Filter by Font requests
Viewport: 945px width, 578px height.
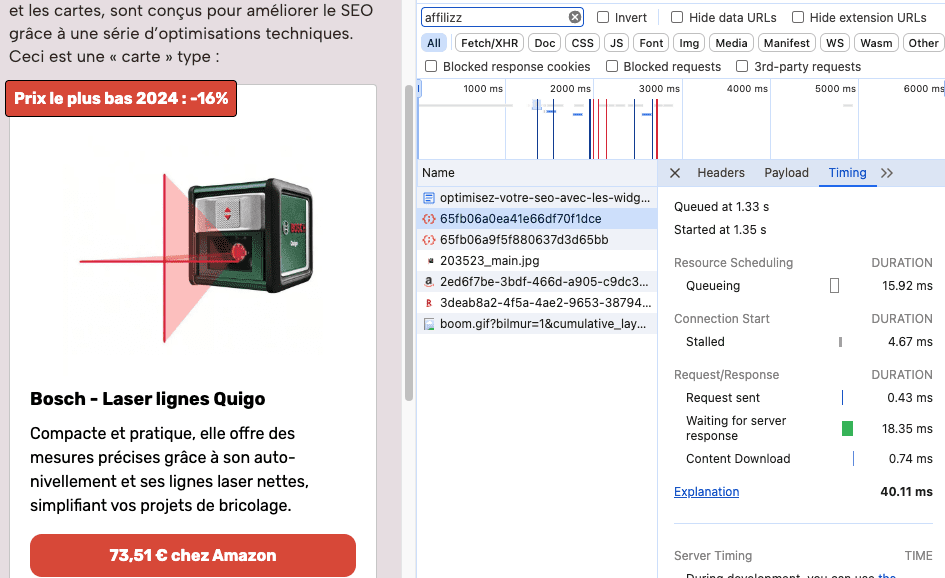[651, 43]
